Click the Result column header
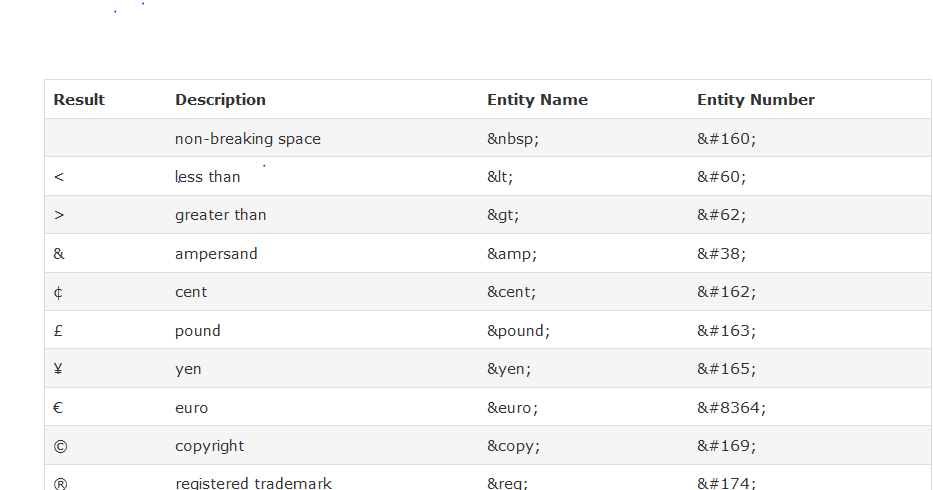Image resolution: width=933 pixels, height=490 pixels. pos(79,100)
